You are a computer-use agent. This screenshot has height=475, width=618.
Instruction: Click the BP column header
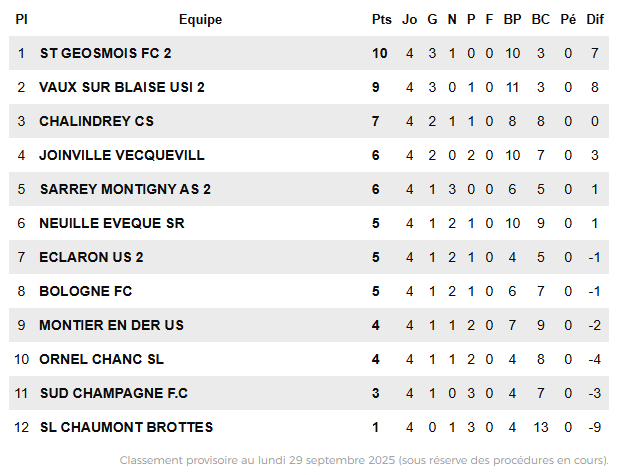(512, 19)
